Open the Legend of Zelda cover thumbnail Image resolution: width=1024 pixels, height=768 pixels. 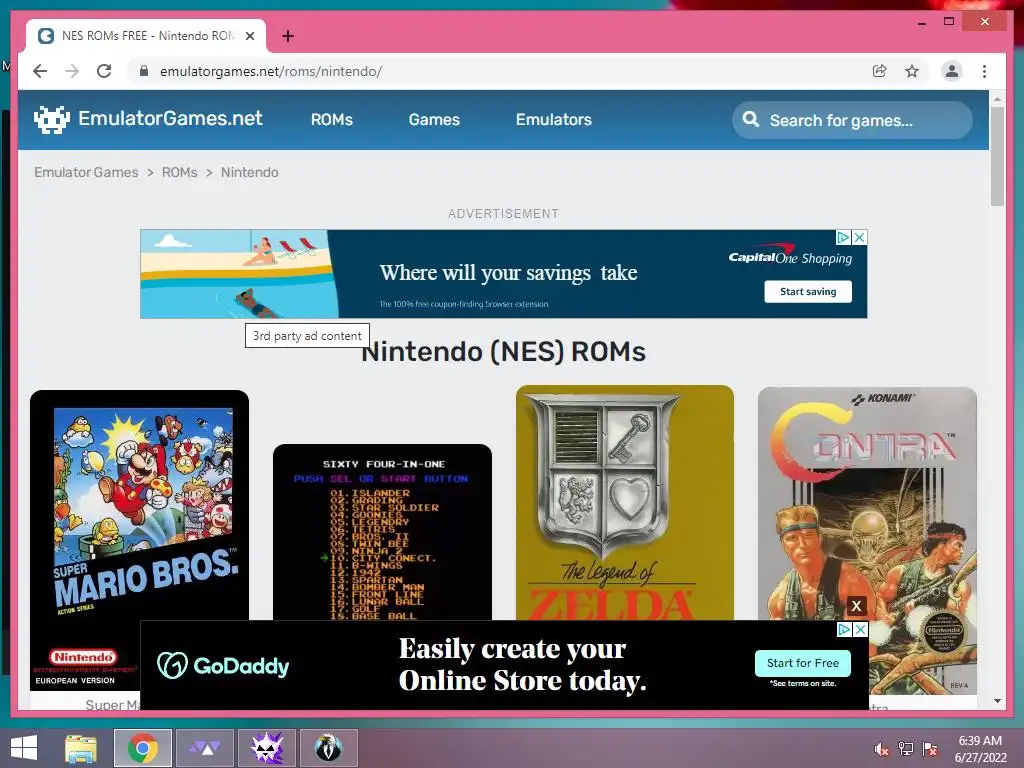(625, 503)
